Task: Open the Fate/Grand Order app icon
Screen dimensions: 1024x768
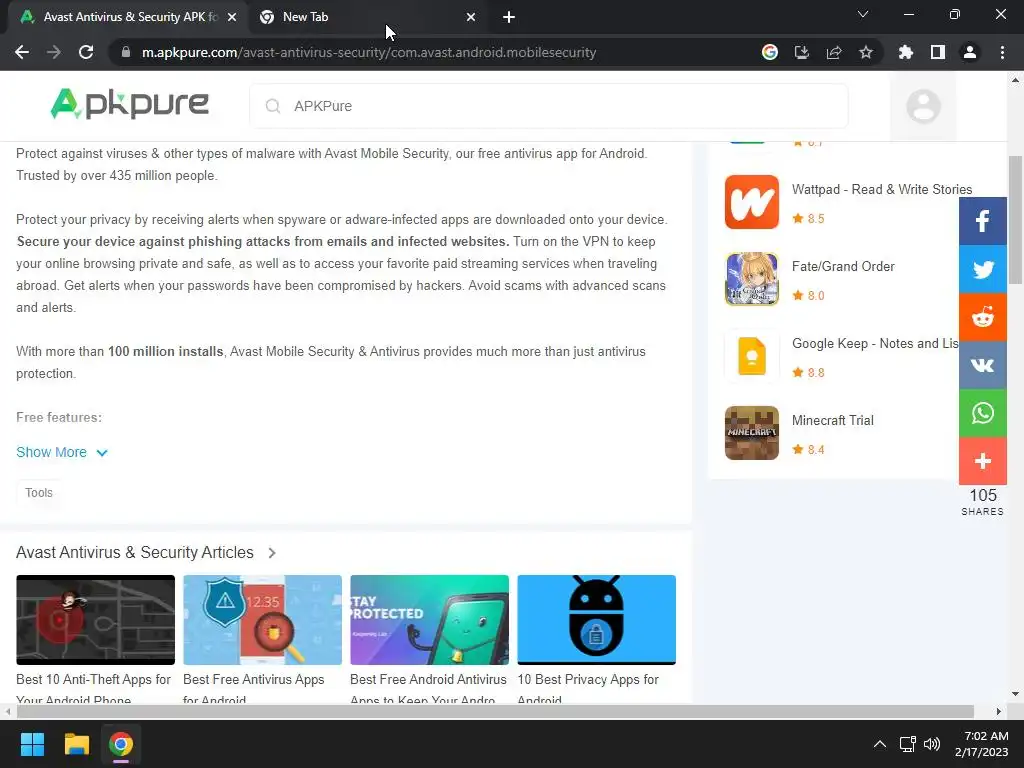Action: point(752,279)
